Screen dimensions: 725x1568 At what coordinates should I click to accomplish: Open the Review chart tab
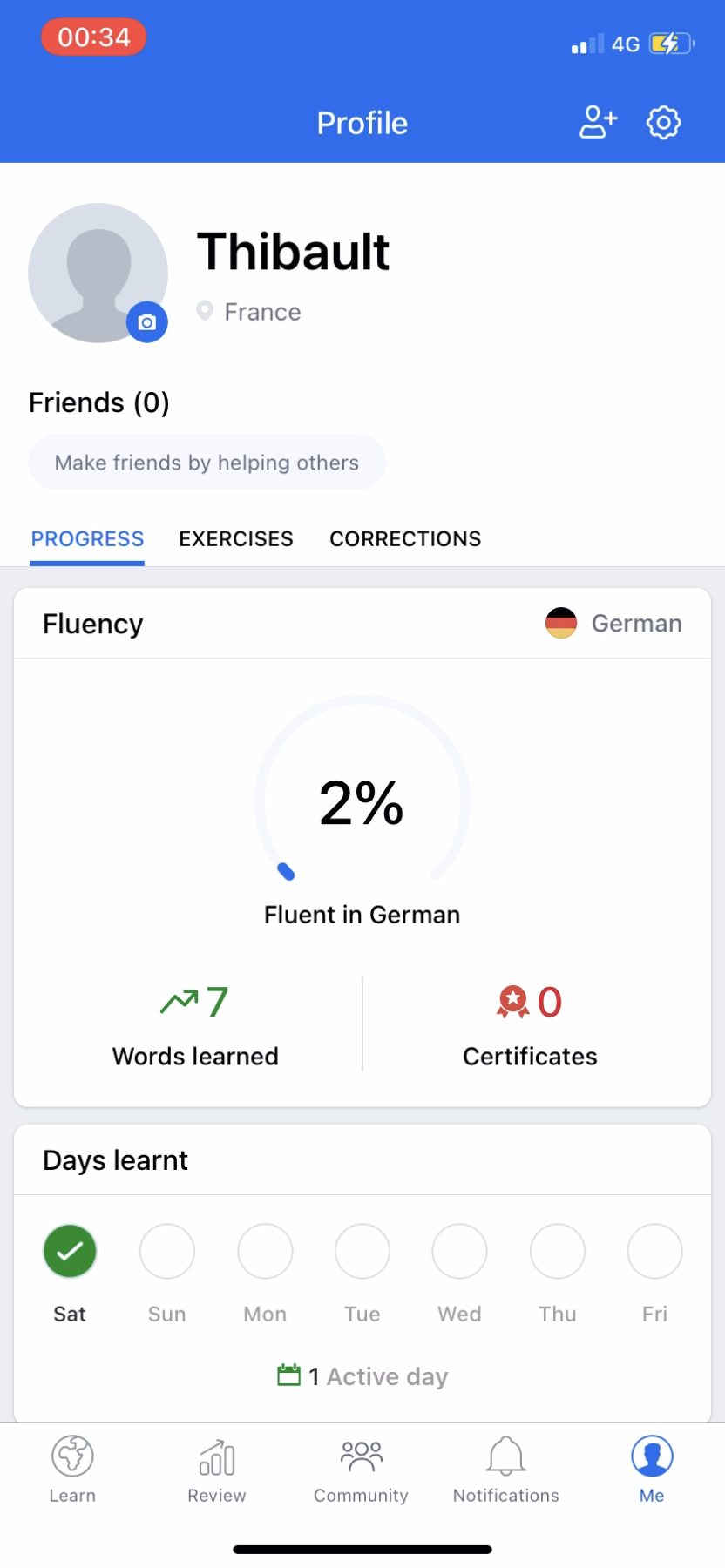tap(217, 1470)
